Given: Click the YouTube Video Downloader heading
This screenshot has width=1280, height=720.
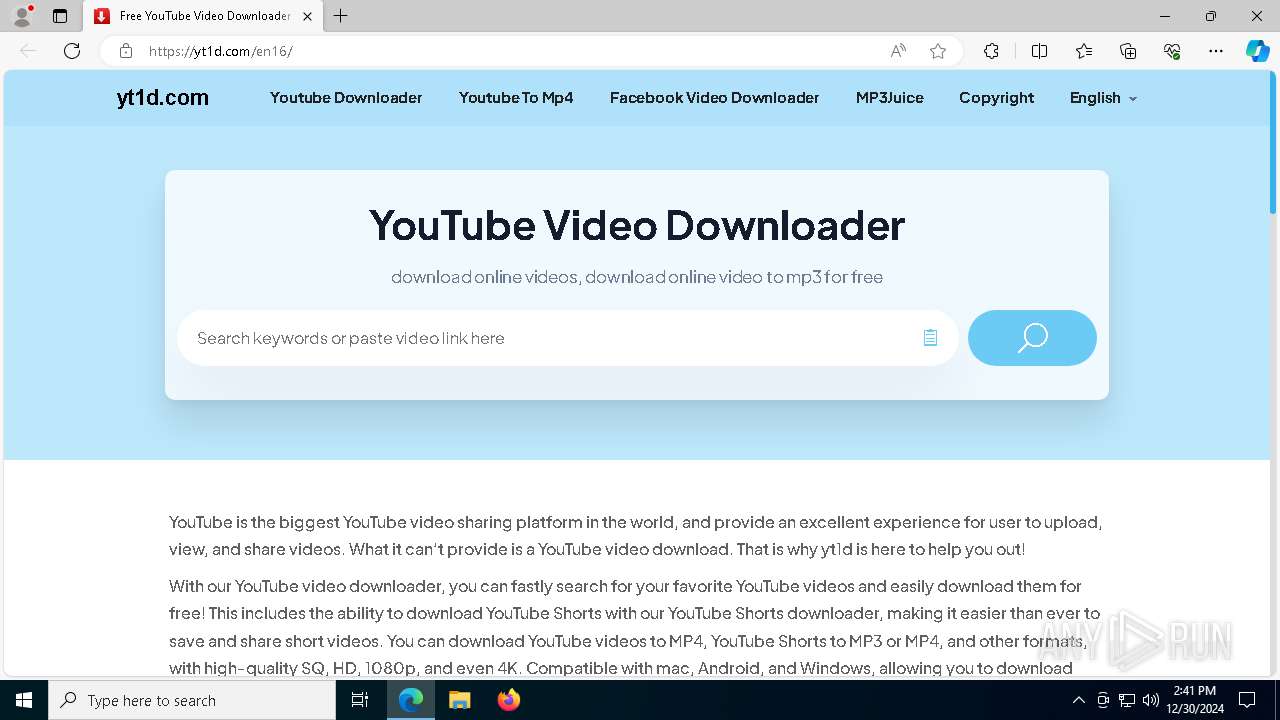Looking at the screenshot, I should 637,224.
